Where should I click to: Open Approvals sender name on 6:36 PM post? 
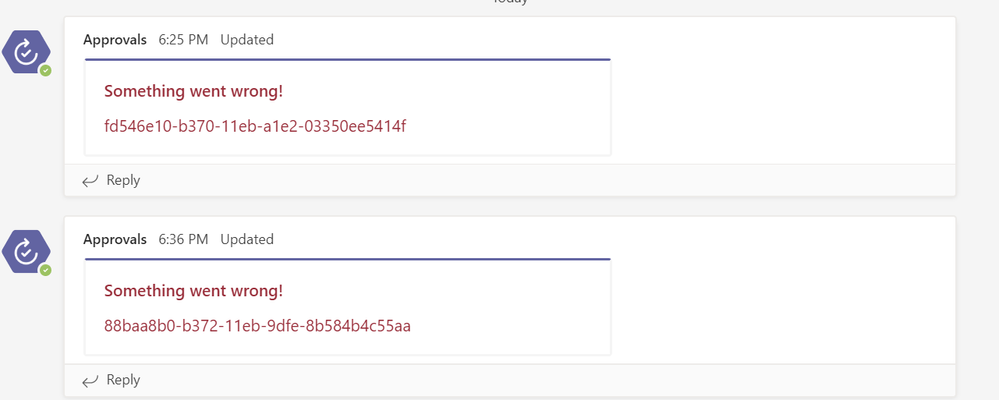click(115, 239)
